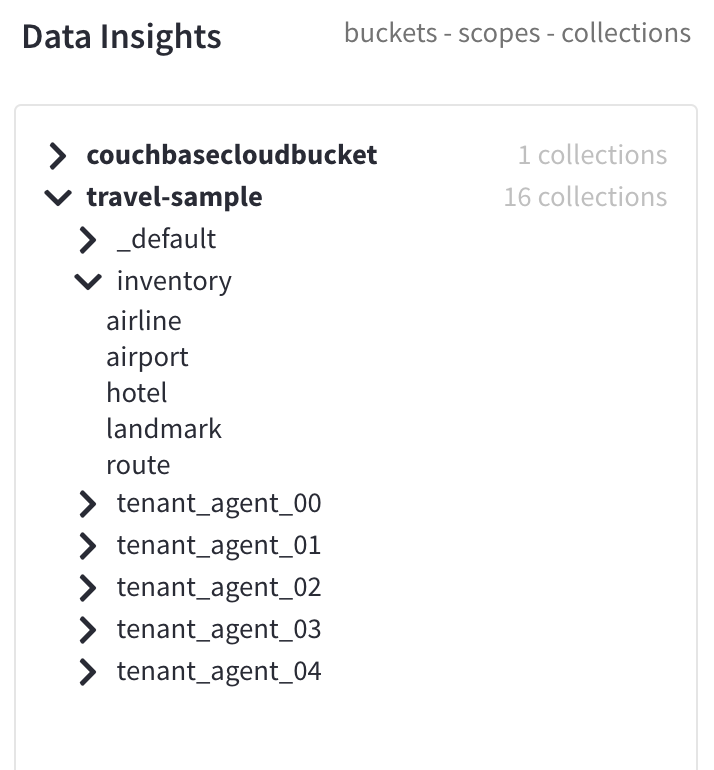Open the hotel collection
This screenshot has width=714, height=770.
(136, 393)
